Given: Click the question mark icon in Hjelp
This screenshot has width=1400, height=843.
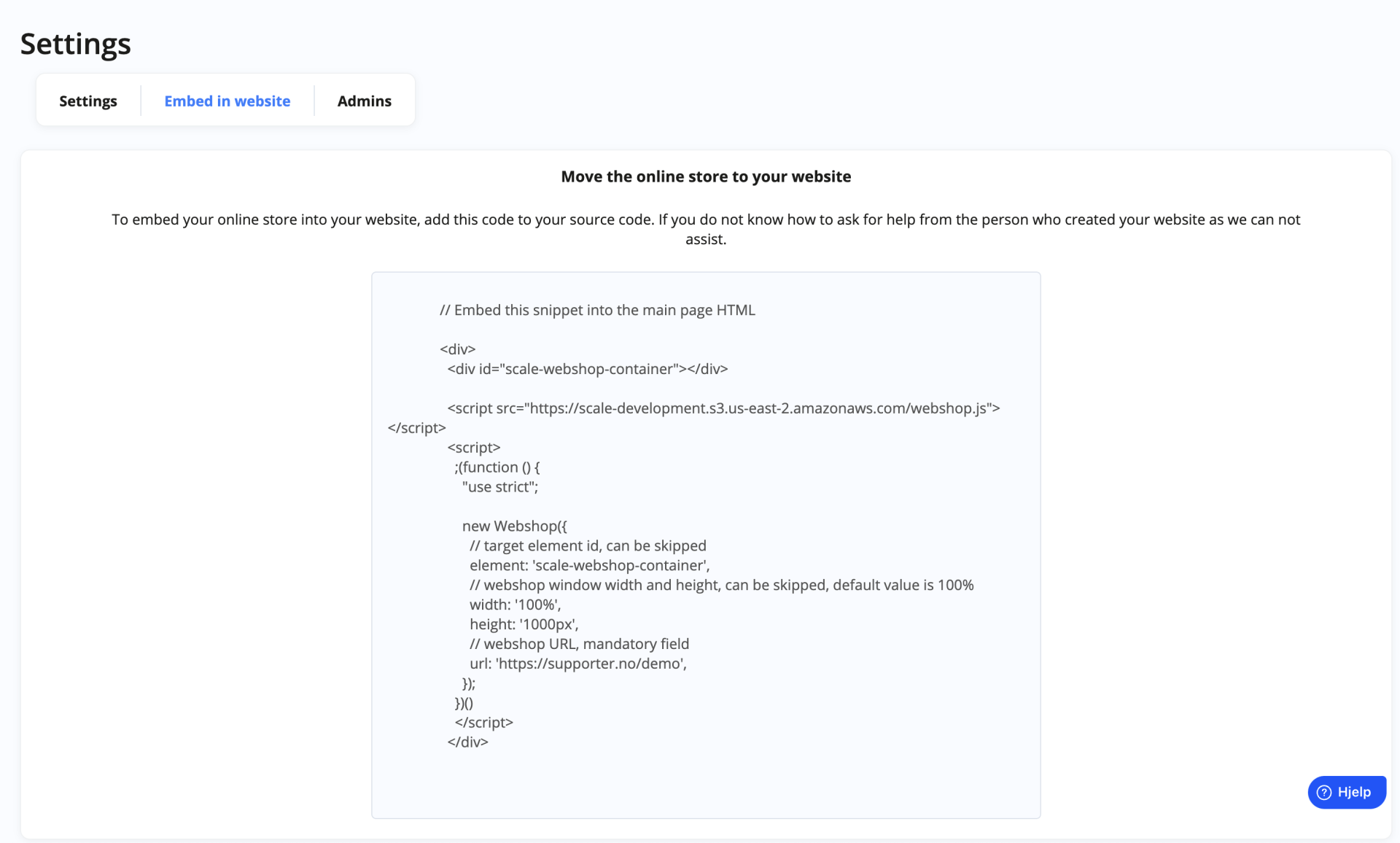Looking at the screenshot, I should coord(1324,793).
